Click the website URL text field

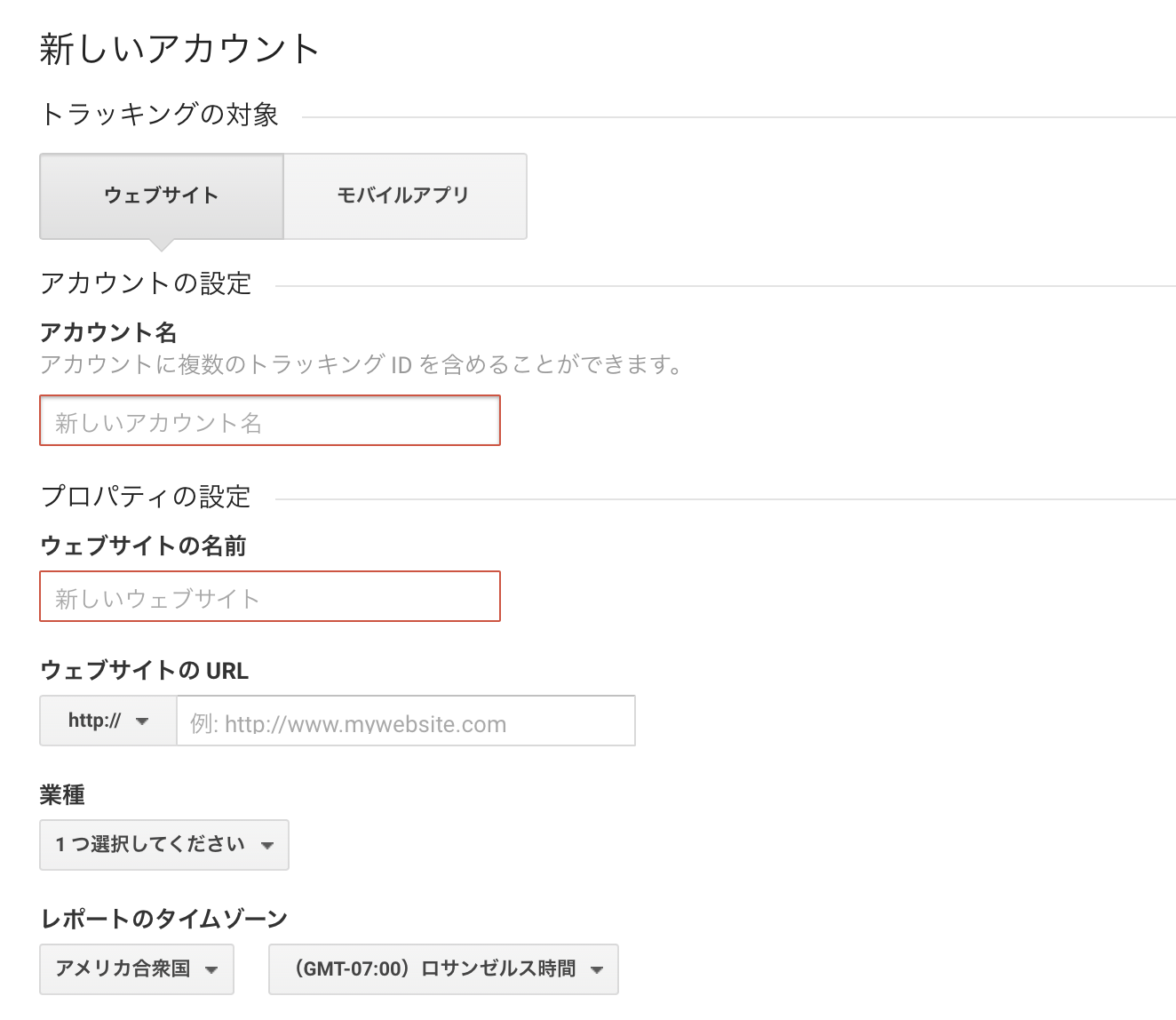tap(405, 721)
